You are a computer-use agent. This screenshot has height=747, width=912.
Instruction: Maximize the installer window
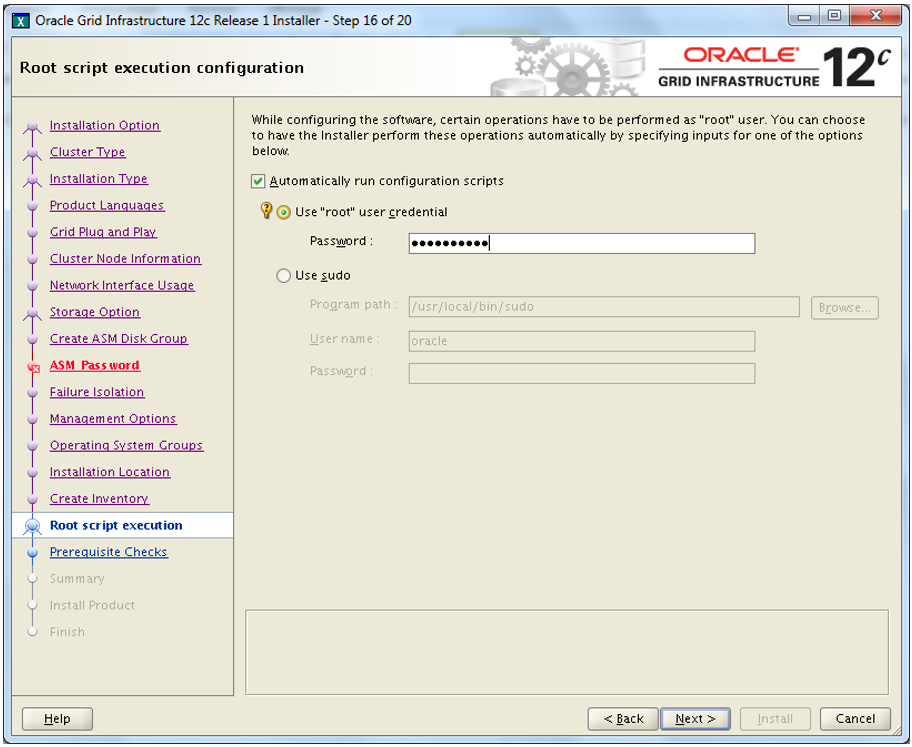[834, 16]
